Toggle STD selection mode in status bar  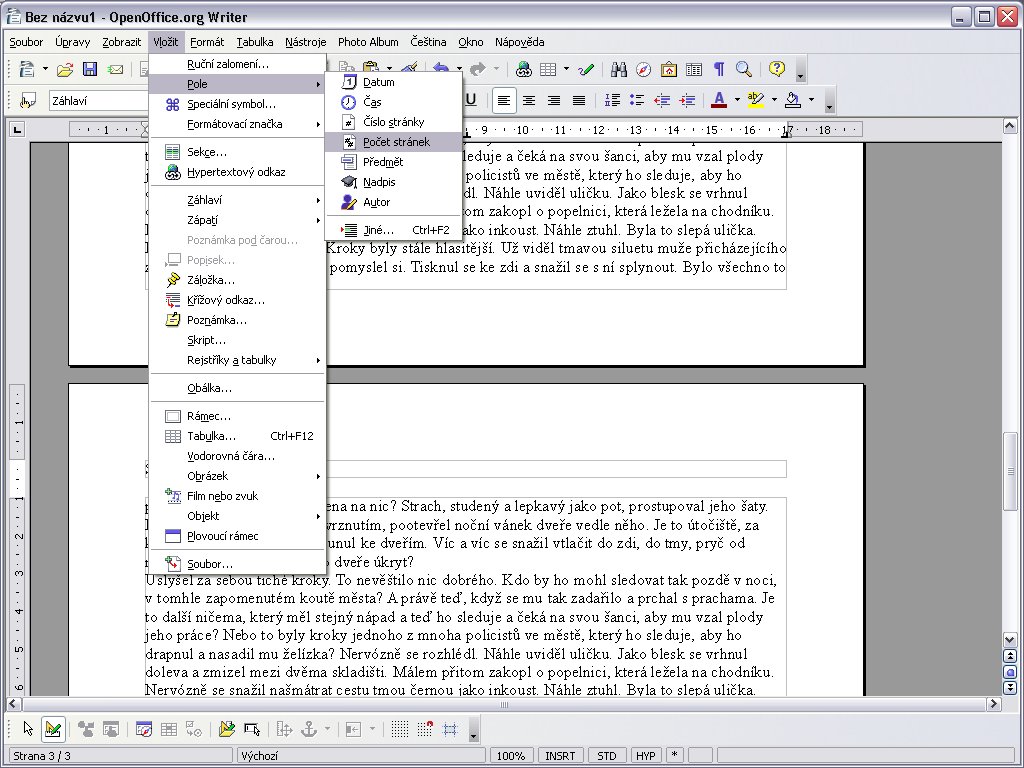[x=607, y=756]
